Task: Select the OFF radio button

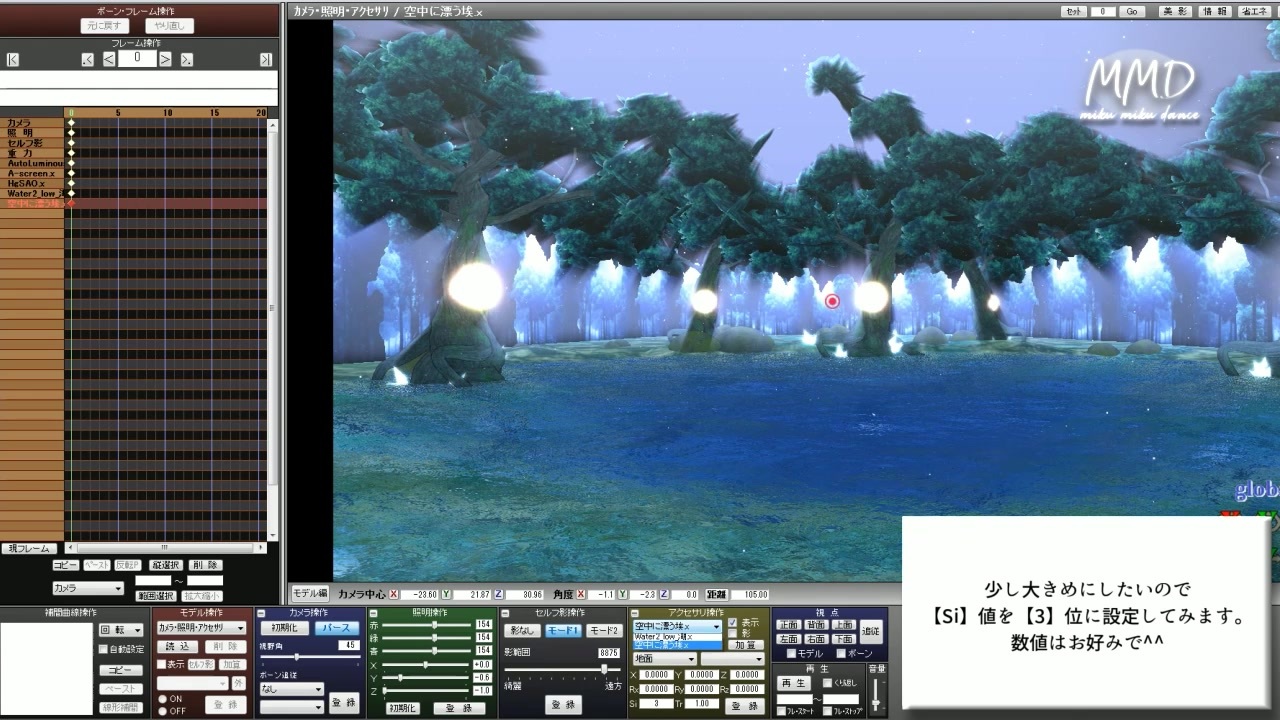Action: click(x=162, y=711)
